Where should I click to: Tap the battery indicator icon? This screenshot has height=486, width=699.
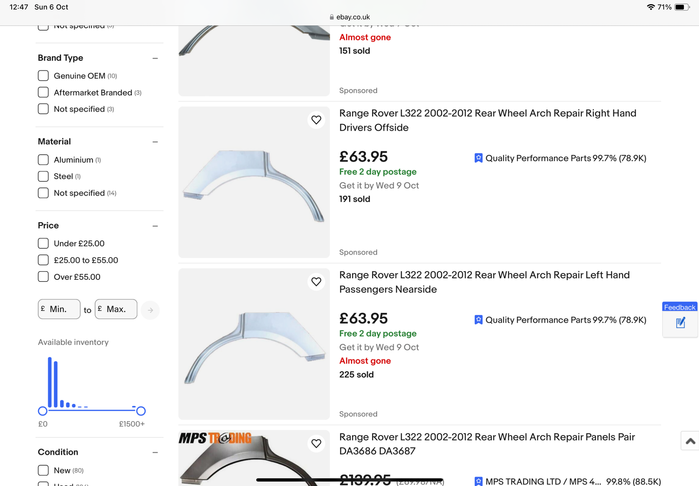click(682, 7)
